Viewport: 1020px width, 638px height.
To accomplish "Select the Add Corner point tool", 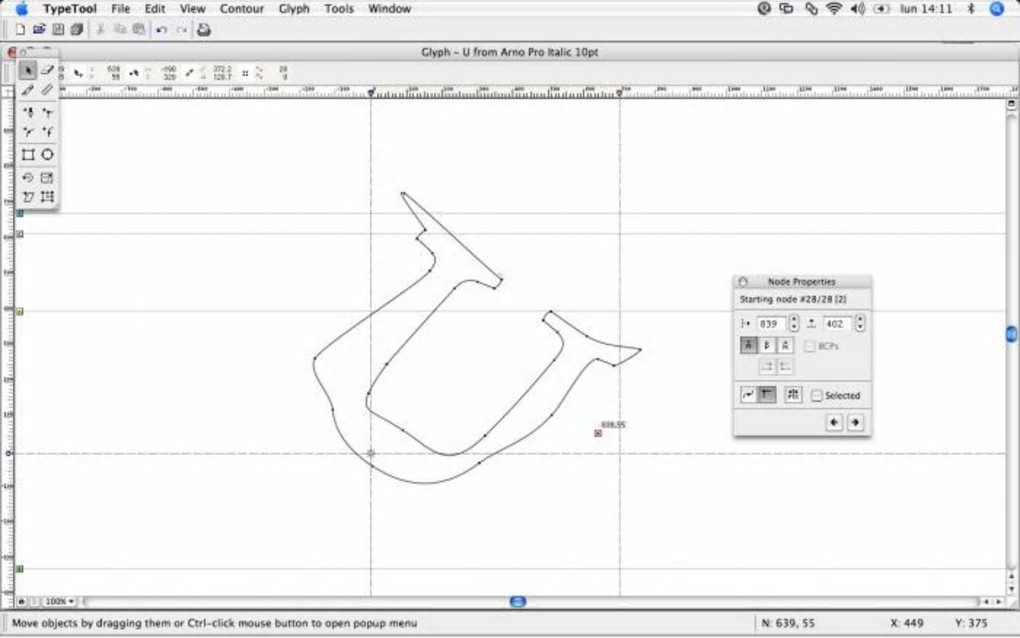I will point(27,113).
